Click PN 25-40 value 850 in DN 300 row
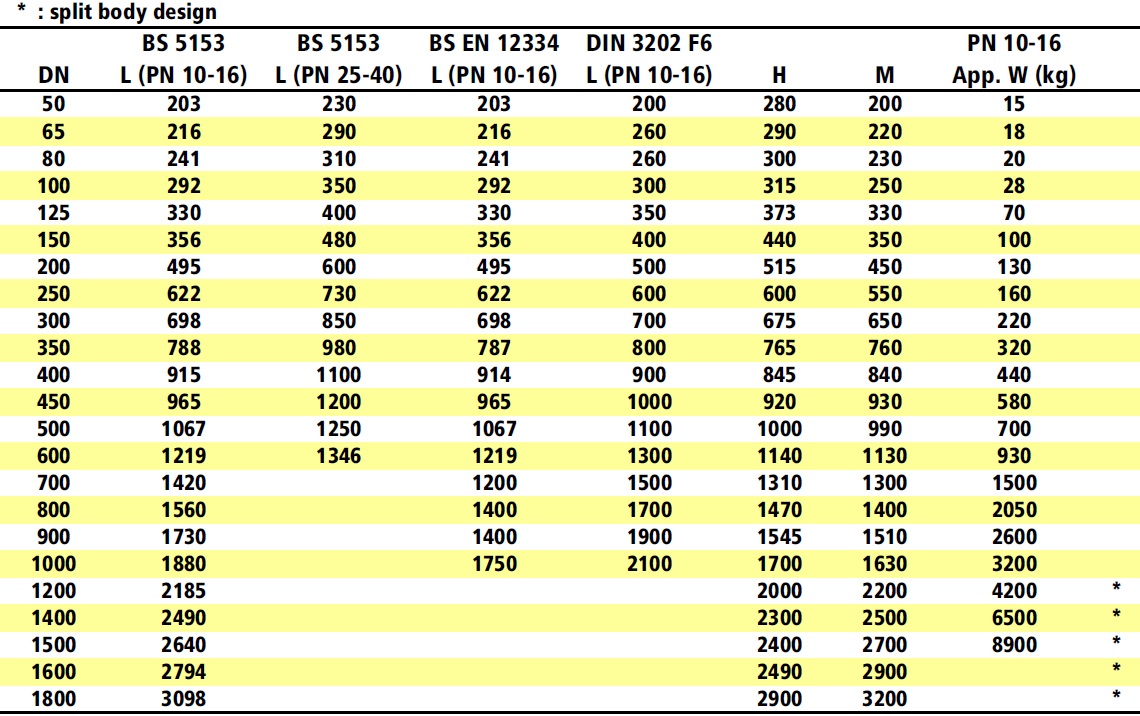 tap(339, 320)
